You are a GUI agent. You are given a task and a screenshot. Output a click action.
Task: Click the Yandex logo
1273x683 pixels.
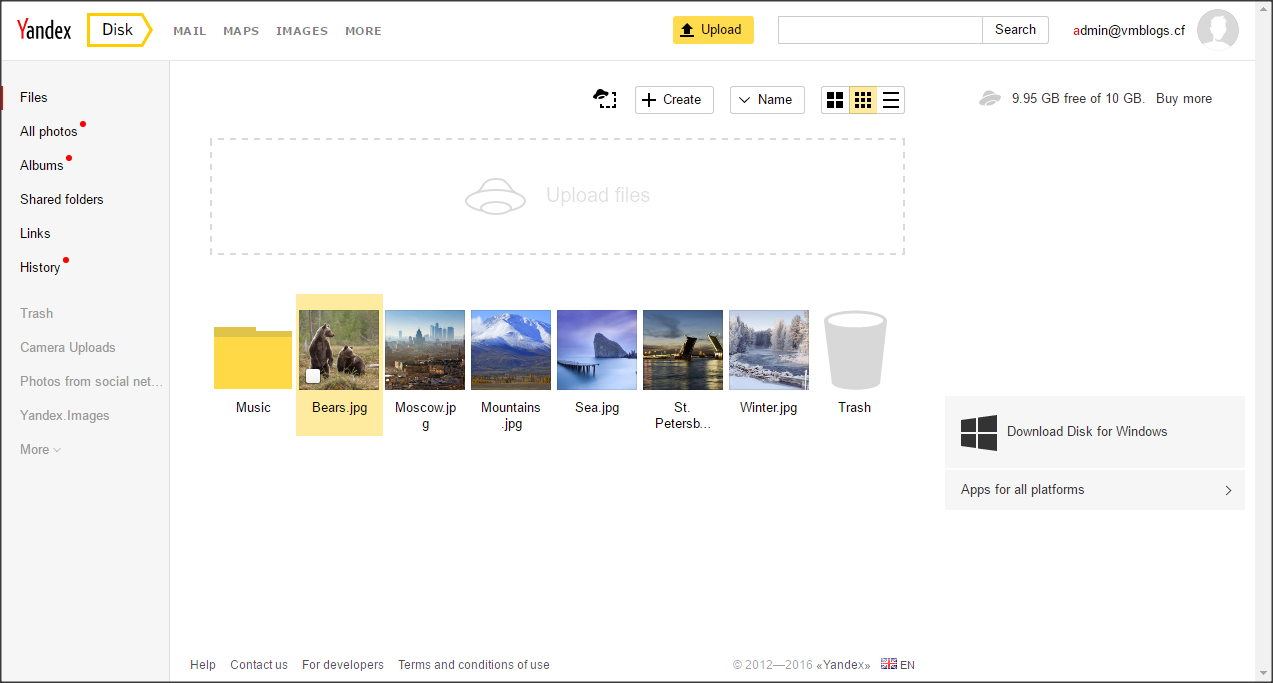[x=44, y=30]
